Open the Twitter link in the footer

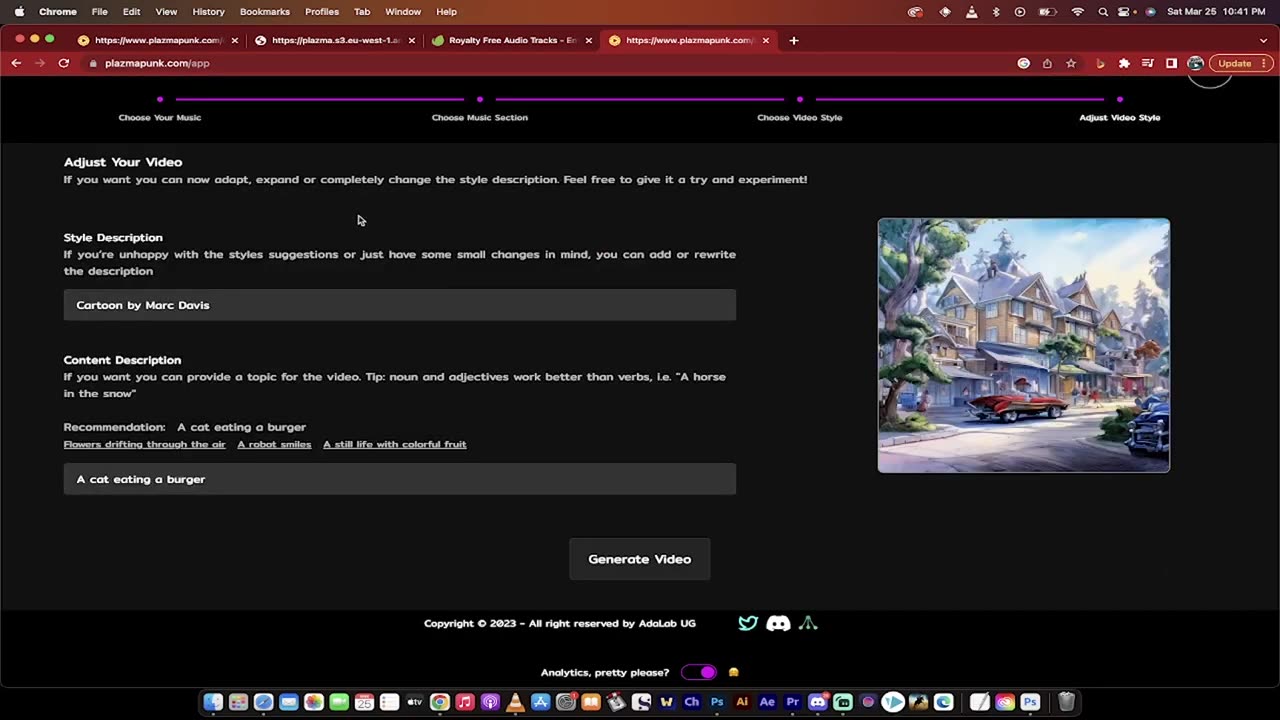pos(748,623)
